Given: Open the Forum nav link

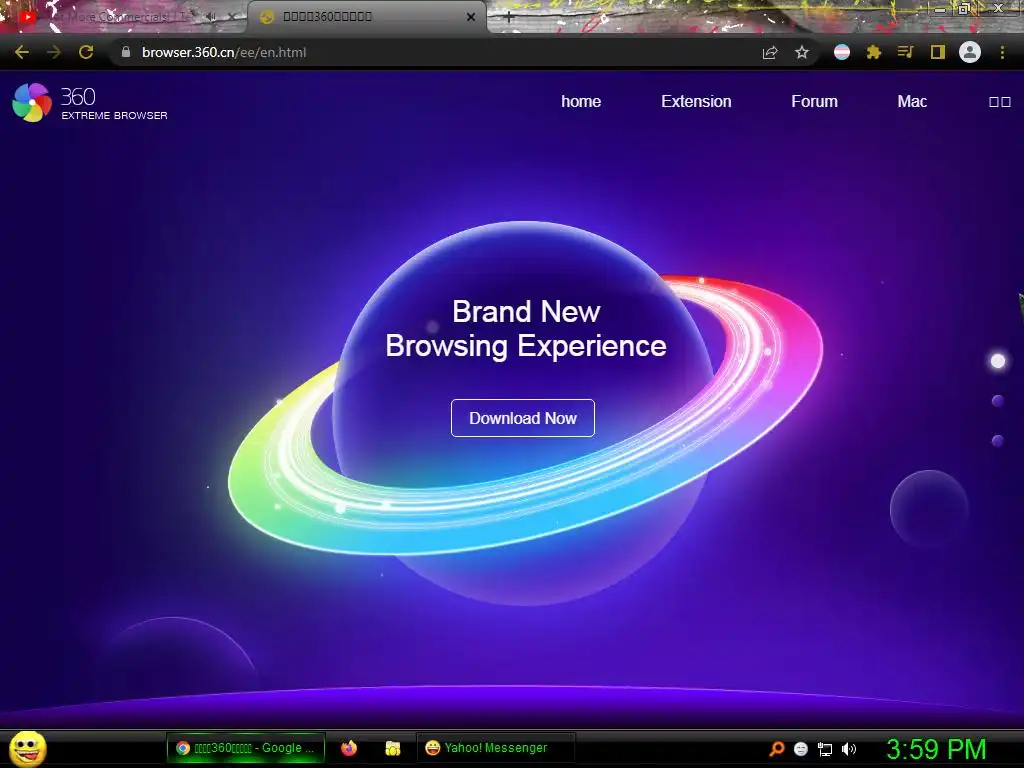Looking at the screenshot, I should tap(814, 101).
